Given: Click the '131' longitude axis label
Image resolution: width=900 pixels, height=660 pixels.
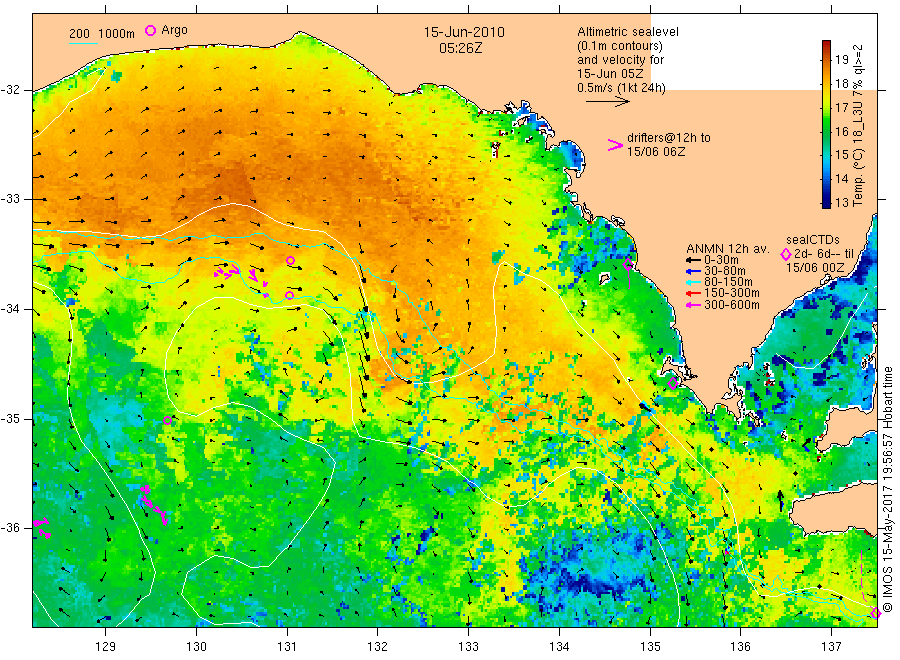Looking at the screenshot, I should click(287, 646).
